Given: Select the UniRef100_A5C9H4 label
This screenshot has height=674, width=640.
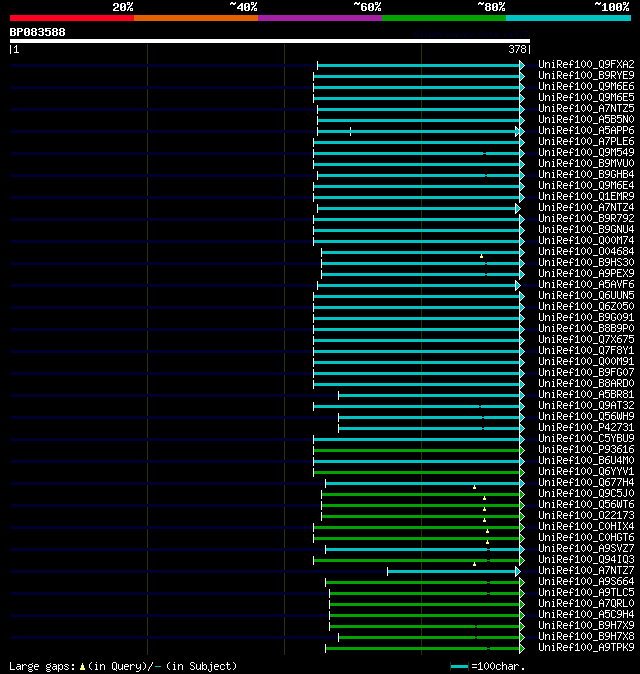Looking at the screenshot, I should (x=586, y=615).
